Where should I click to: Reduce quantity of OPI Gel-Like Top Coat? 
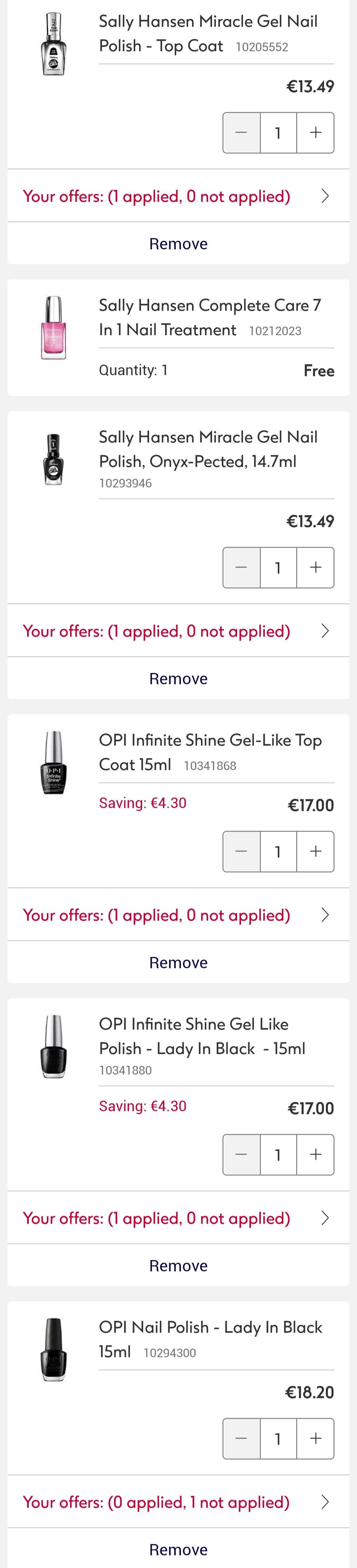point(241,851)
